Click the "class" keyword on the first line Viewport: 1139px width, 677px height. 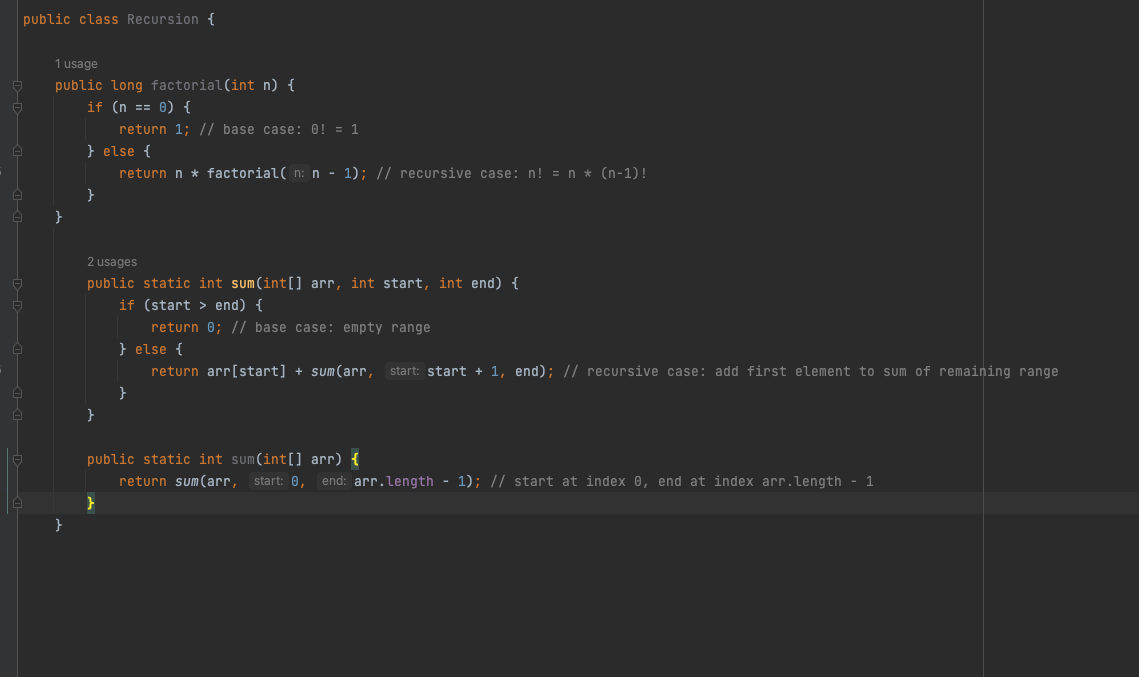[x=99, y=20]
